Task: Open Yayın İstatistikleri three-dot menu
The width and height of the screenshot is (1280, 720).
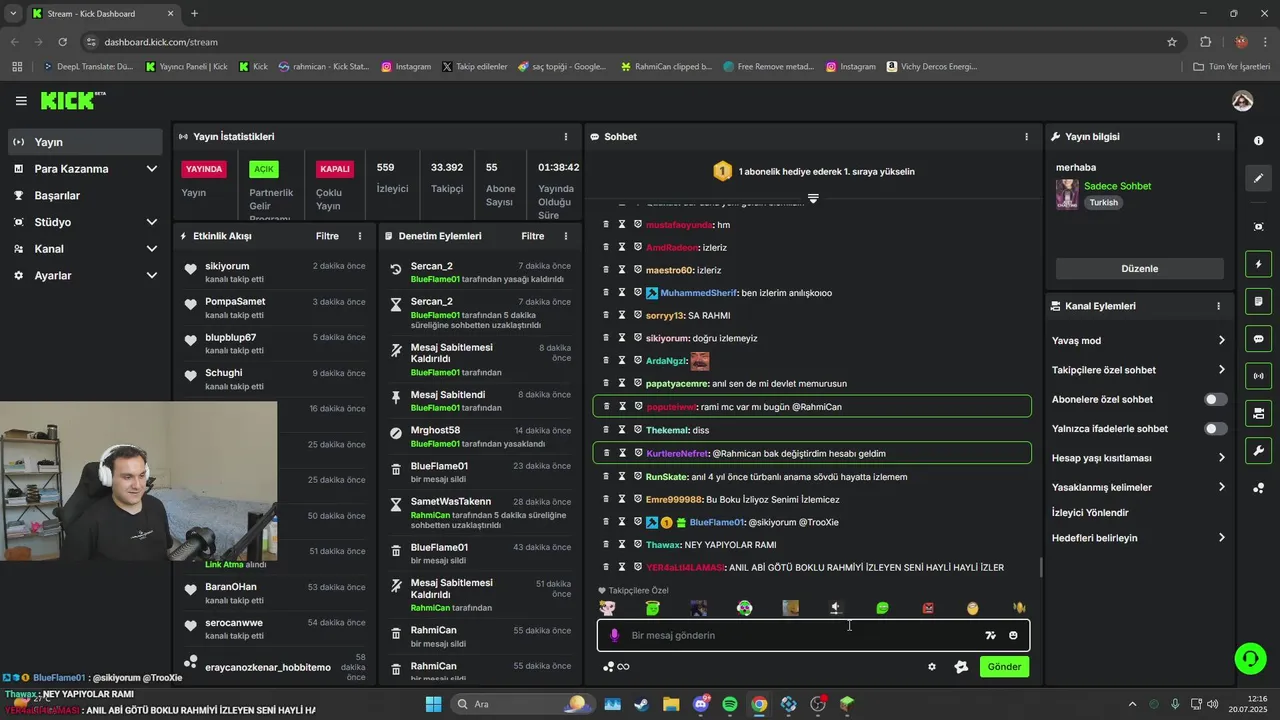Action: click(566, 137)
